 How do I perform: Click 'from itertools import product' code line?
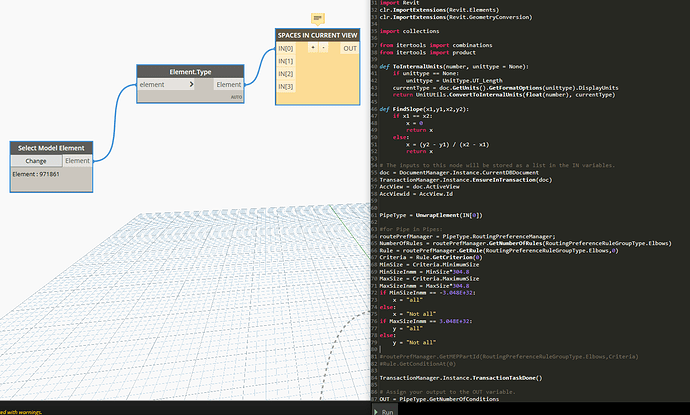427,52
